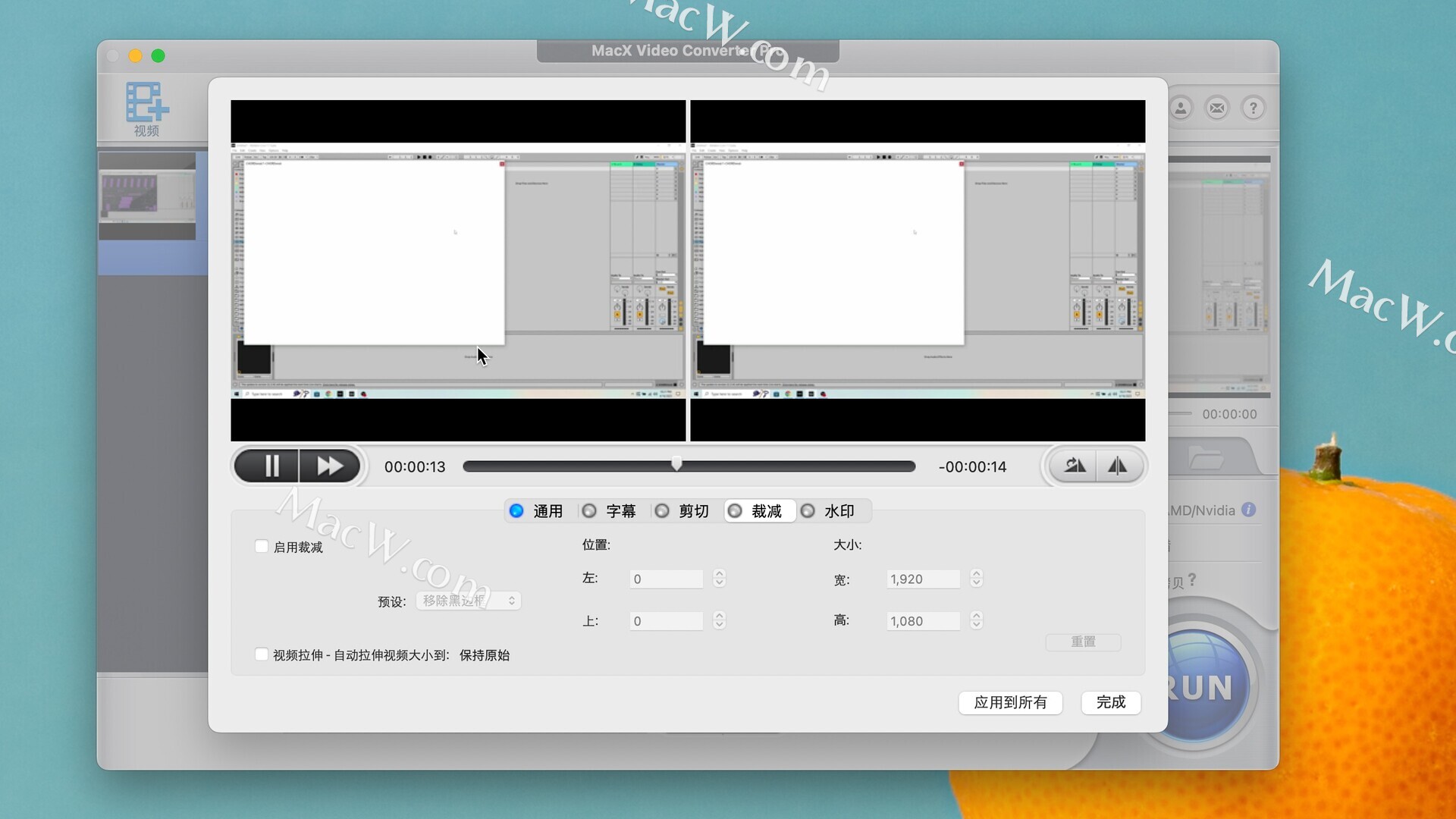
Task: Adjust the 宽 width stepper
Action: pyautogui.click(x=976, y=579)
